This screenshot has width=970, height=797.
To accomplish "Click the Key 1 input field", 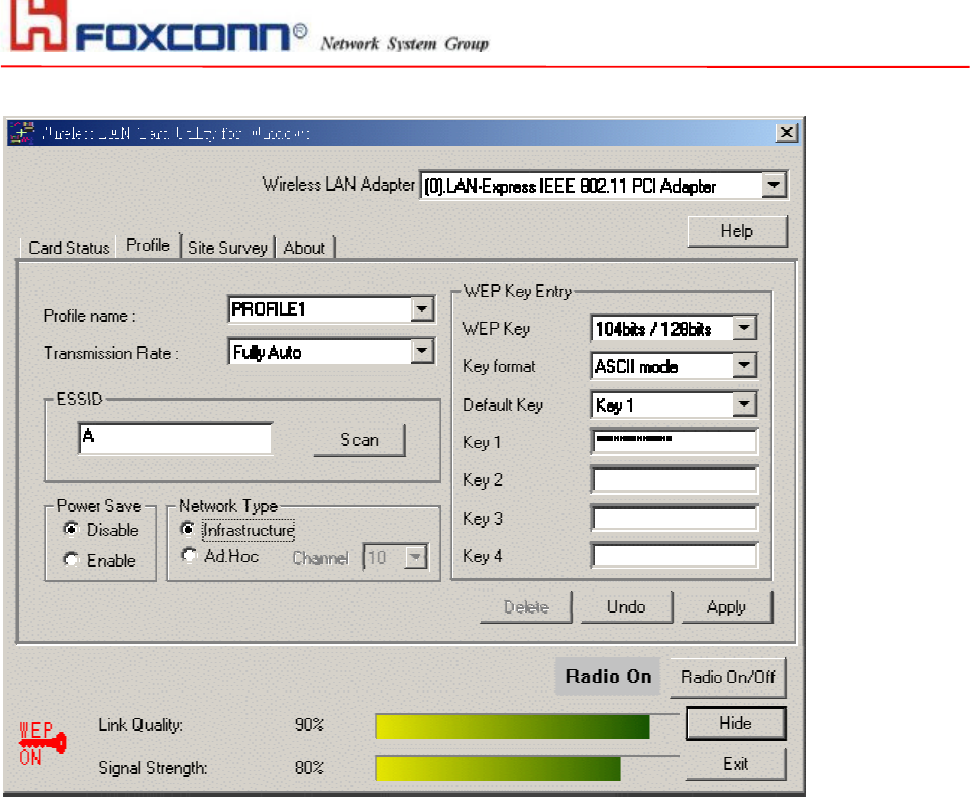I will pyautogui.click(x=674, y=442).
